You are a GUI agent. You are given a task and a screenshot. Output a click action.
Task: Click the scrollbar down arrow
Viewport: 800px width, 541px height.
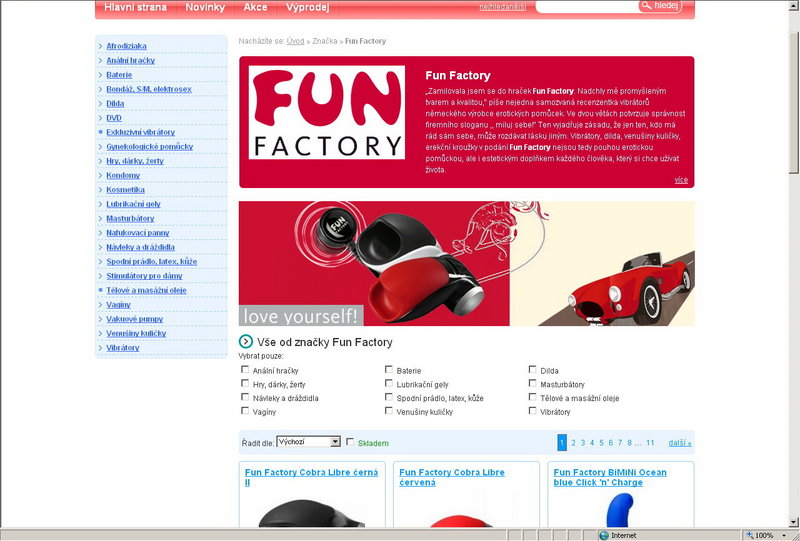[x=794, y=522]
